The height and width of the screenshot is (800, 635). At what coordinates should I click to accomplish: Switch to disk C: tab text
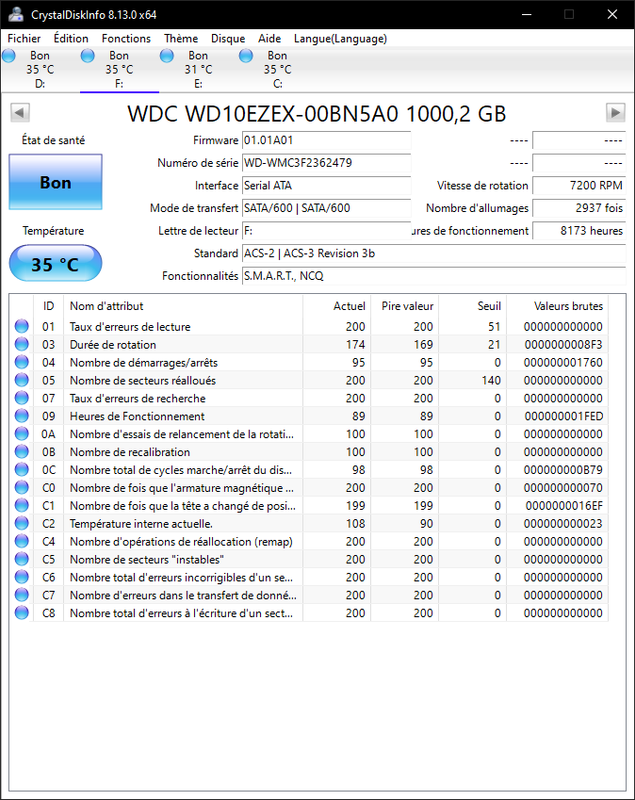click(277, 69)
